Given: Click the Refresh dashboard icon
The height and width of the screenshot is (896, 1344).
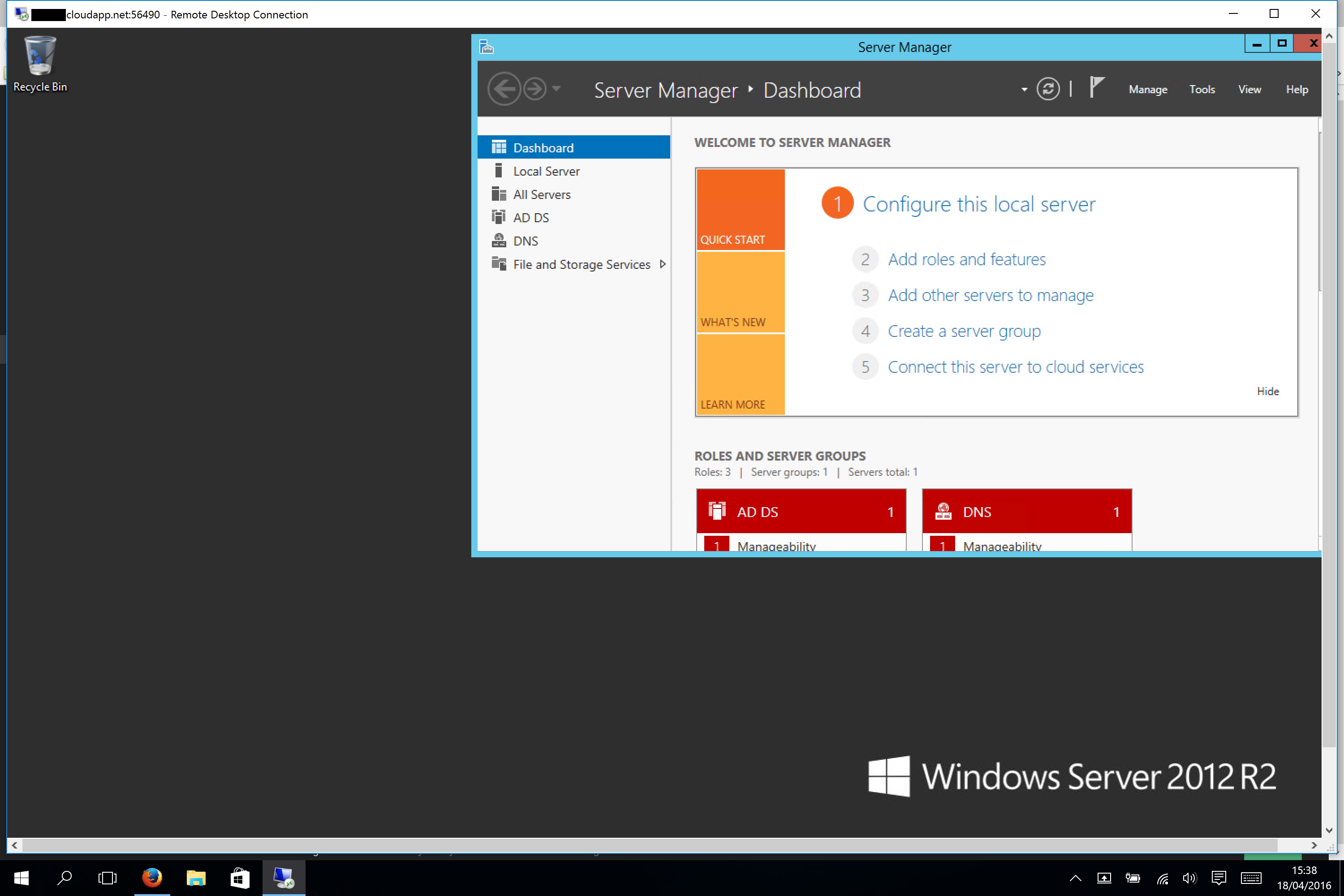Looking at the screenshot, I should tap(1048, 89).
